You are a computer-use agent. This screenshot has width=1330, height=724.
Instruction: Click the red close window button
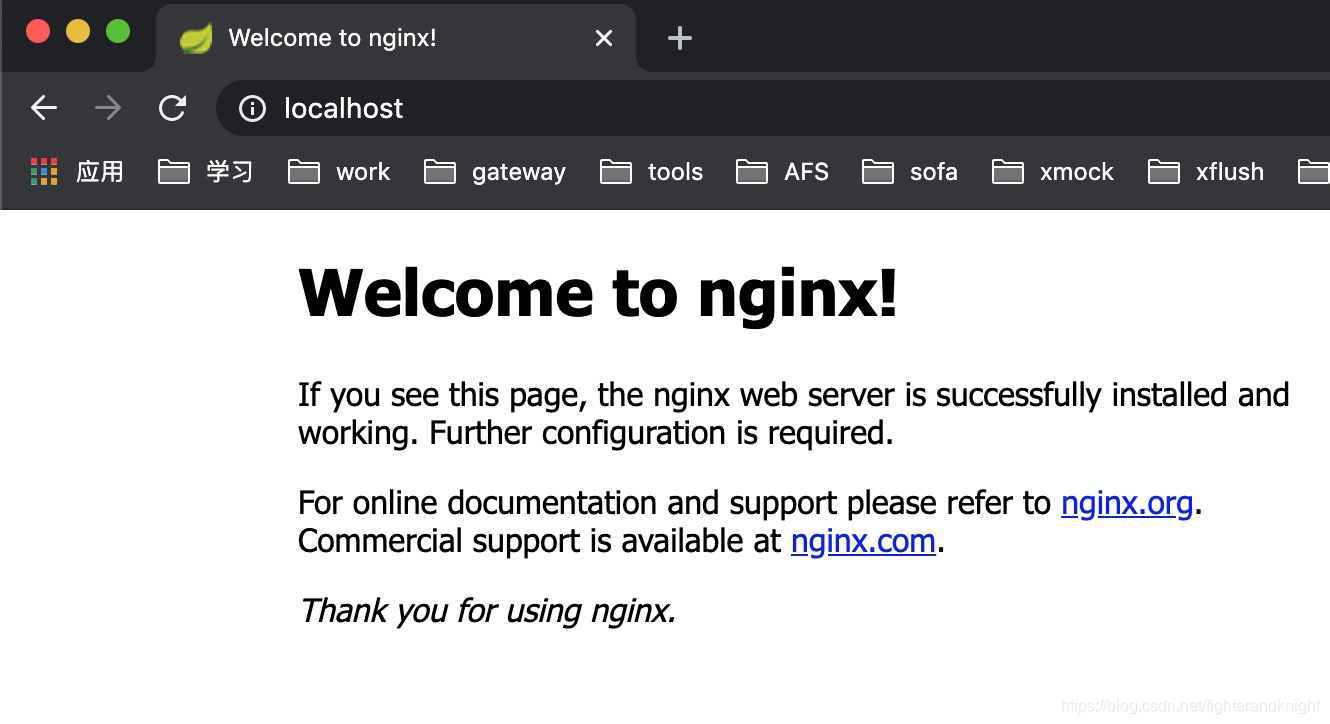pyautogui.click(x=38, y=31)
